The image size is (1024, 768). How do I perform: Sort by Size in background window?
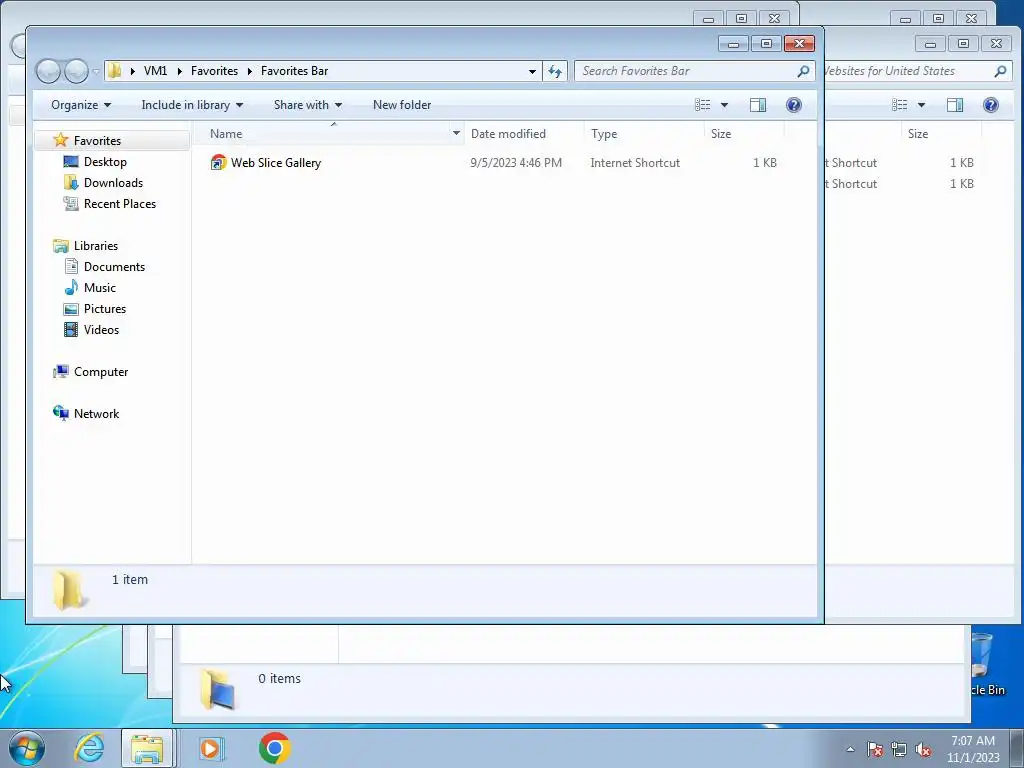tap(918, 134)
